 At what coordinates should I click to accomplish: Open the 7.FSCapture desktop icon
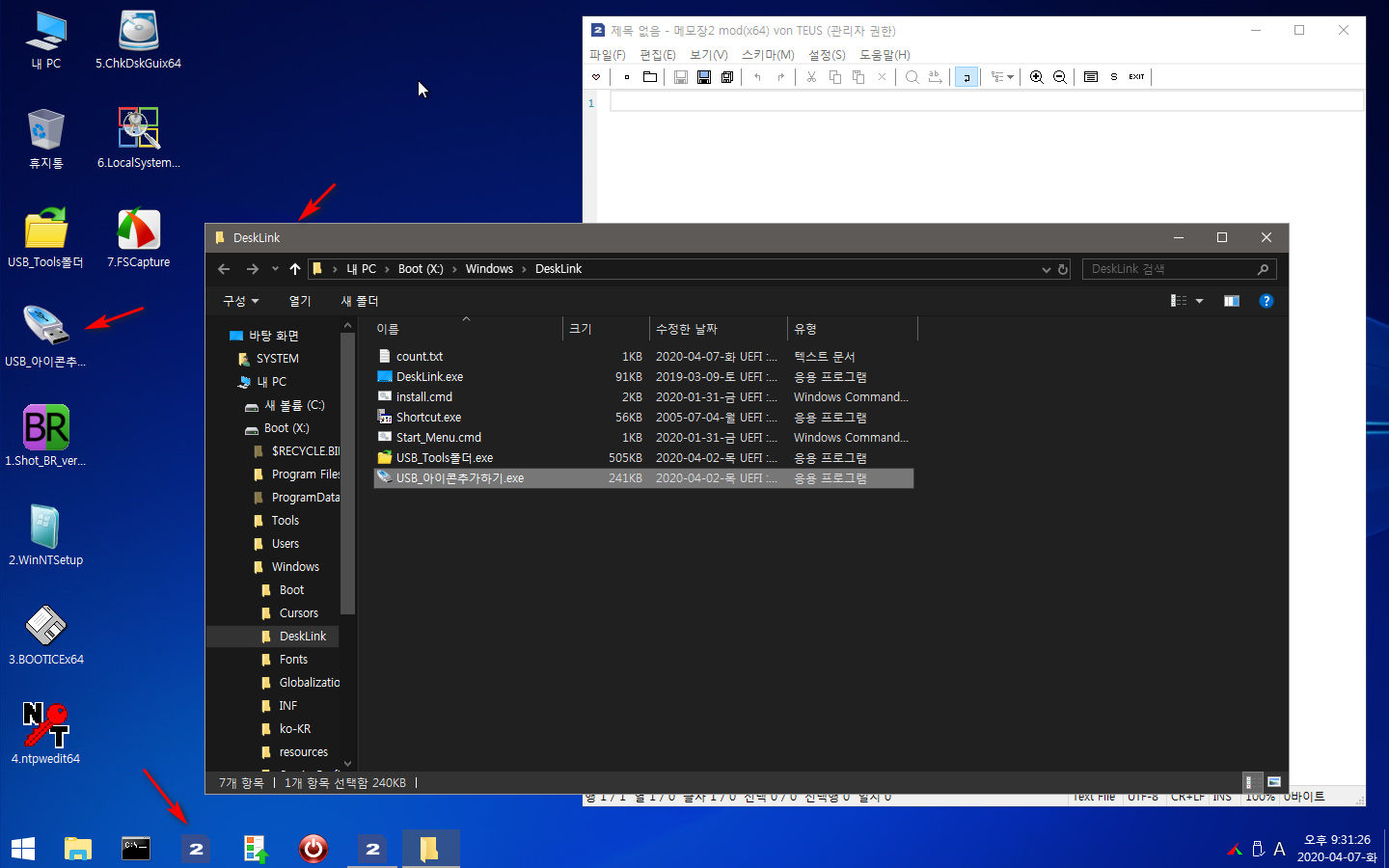[138, 239]
